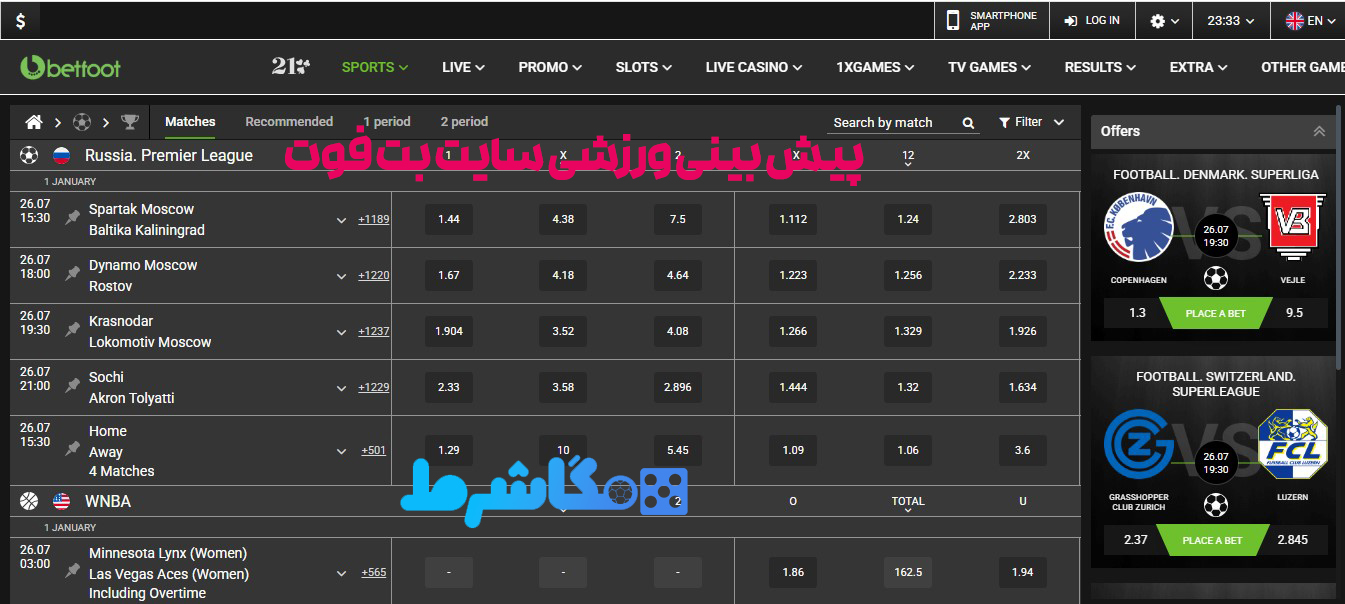Place a bet on Copenhagen vs Vejle
1345x604 pixels.
(x=1215, y=313)
